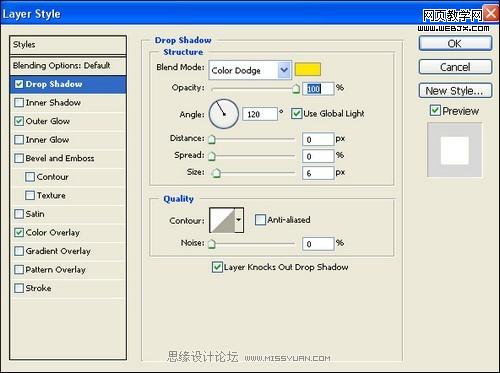Click the Angle value field
Image resolution: width=500 pixels, height=373 pixels.
point(260,114)
